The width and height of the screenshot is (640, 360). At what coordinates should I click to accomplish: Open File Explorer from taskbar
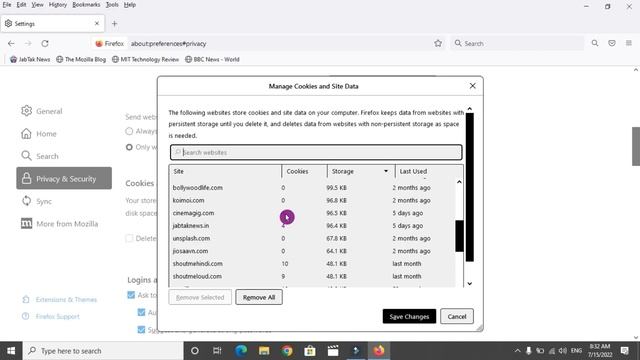pyautogui.click(x=264, y=351)
